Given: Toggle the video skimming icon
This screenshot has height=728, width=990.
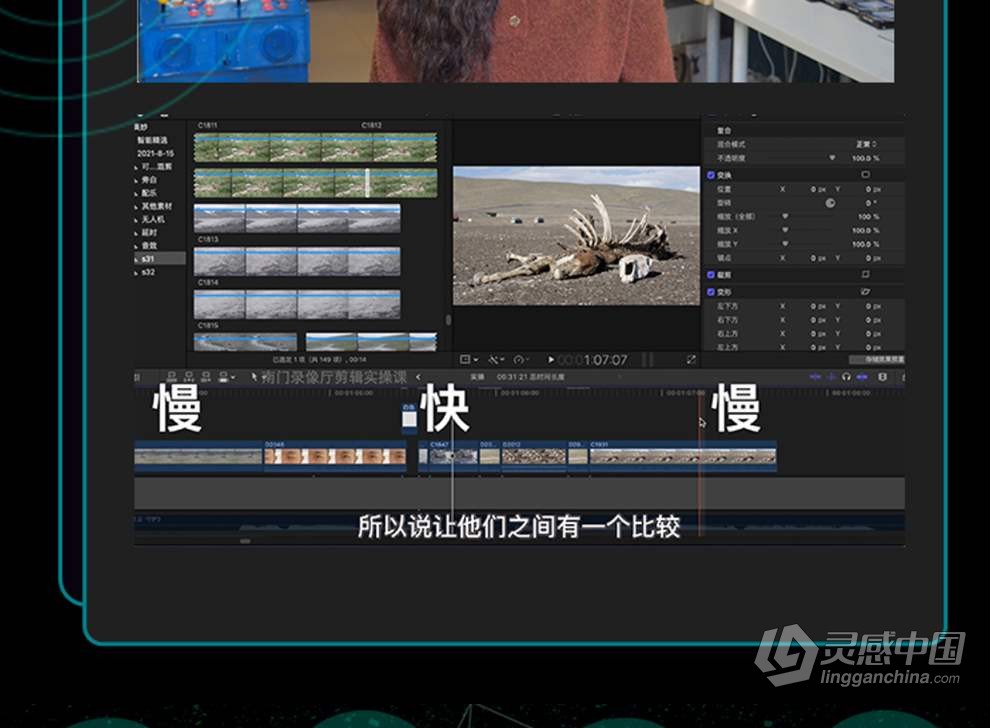Looking at the screenshot, I should coord(815,377).
